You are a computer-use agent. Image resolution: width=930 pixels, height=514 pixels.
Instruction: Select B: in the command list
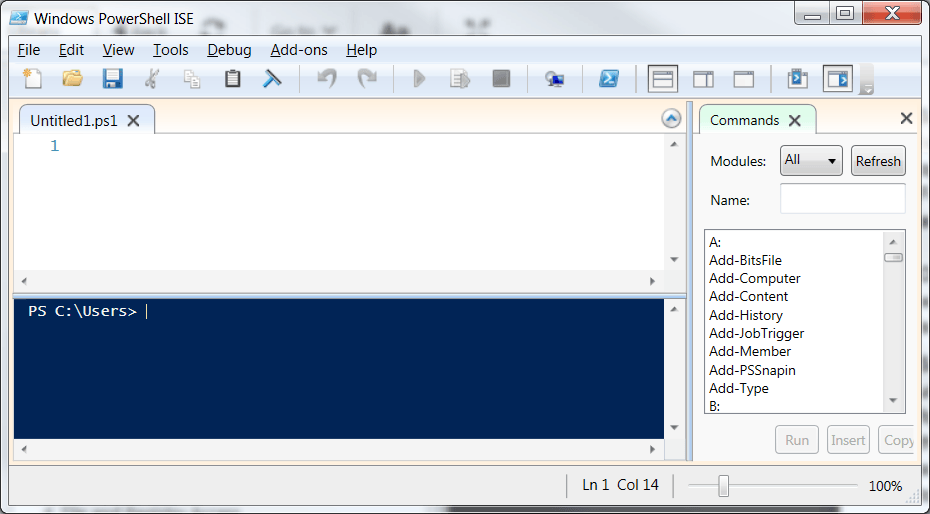coord(715,407)
